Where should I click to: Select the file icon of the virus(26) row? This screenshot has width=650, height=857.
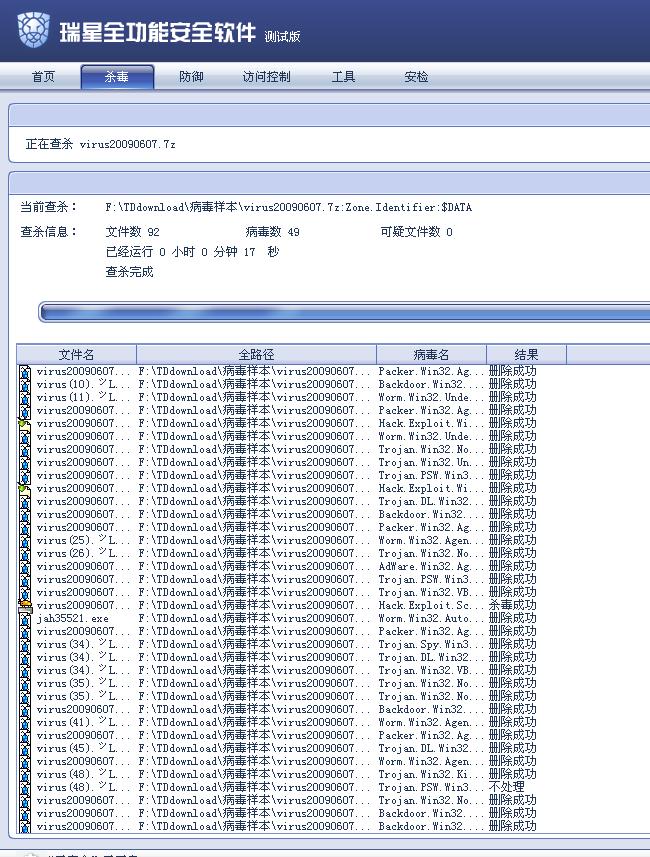tap(25, 554)
